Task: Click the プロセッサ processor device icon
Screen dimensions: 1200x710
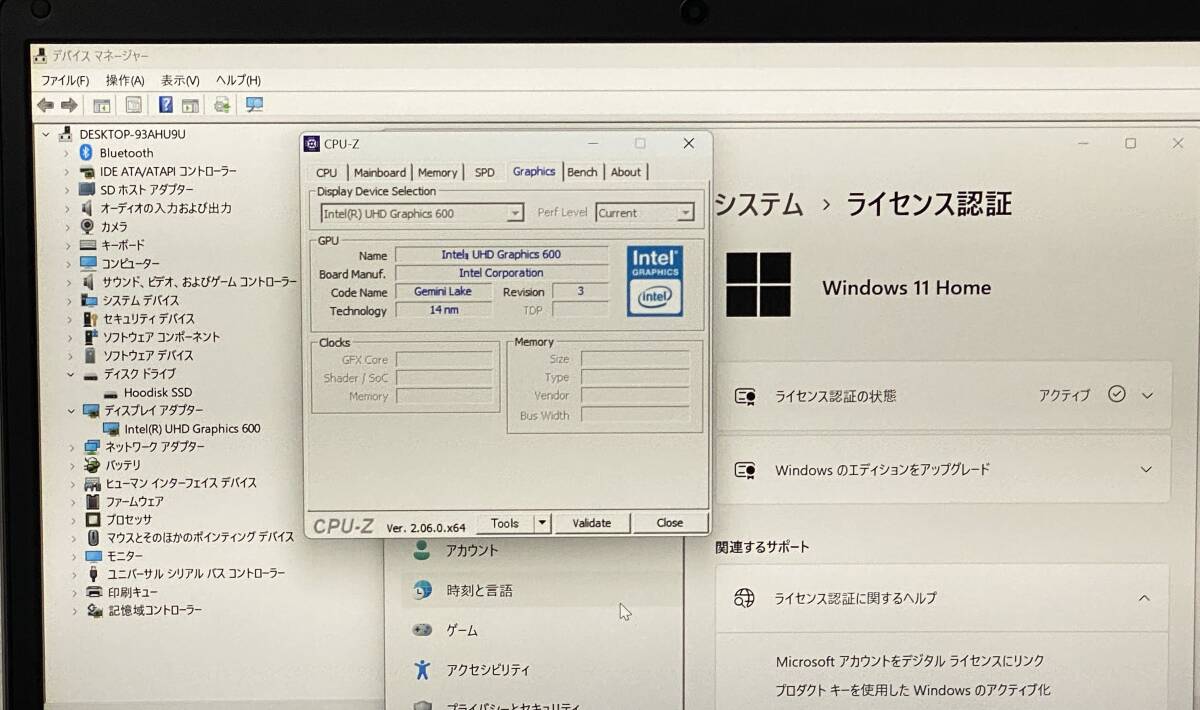Action: tap(92, 520)
